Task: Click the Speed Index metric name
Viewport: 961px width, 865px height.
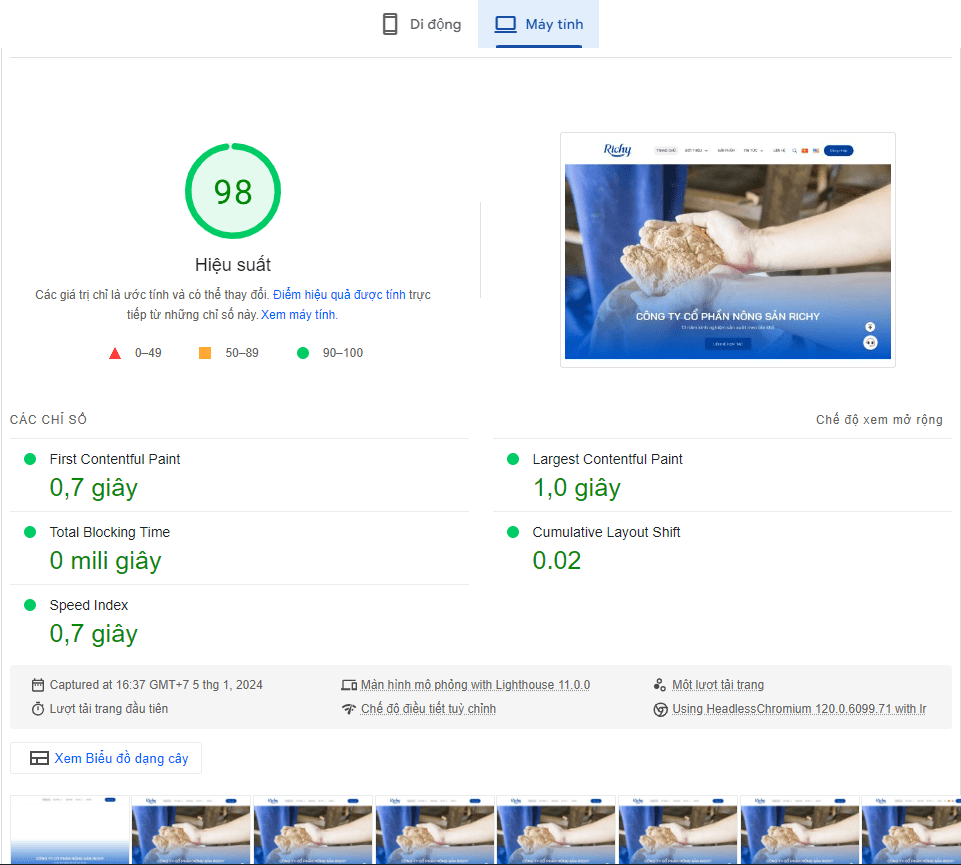Action: pos(89,605)
